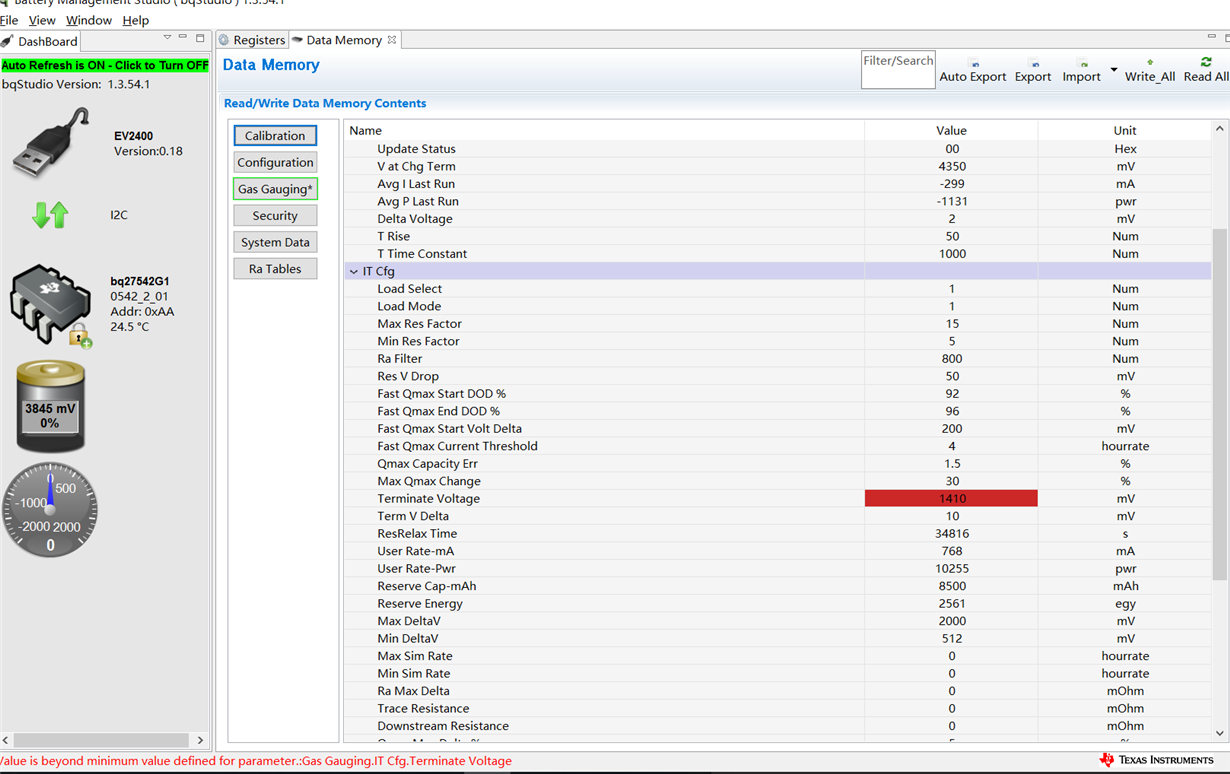Collapse the IT Cfg section
The width and height of the screenshot is (1230, 774).
[353, 271]
